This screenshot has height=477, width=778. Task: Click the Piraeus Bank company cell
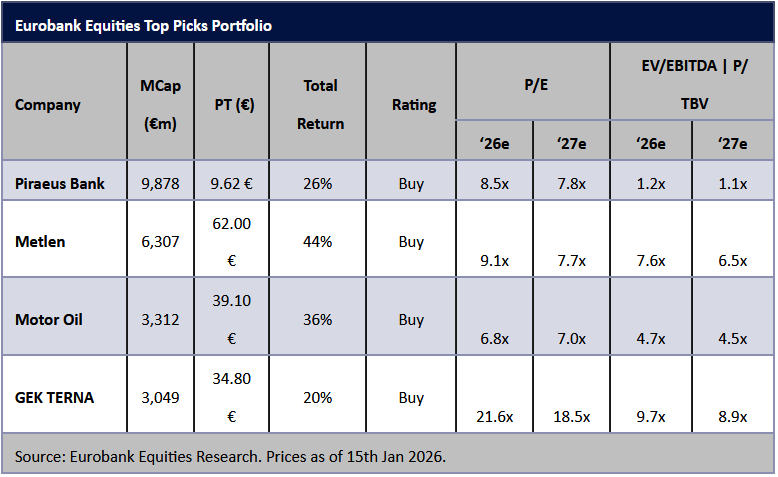click(x=60, y=184)
